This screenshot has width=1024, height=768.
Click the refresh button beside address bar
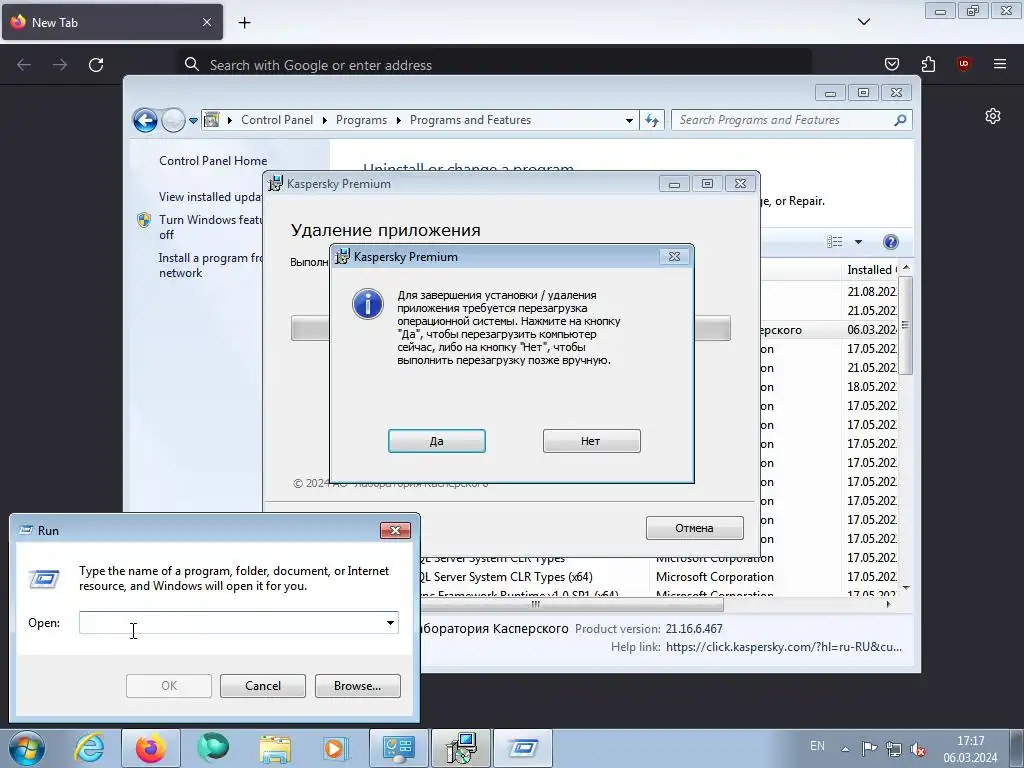coord(652,120)
